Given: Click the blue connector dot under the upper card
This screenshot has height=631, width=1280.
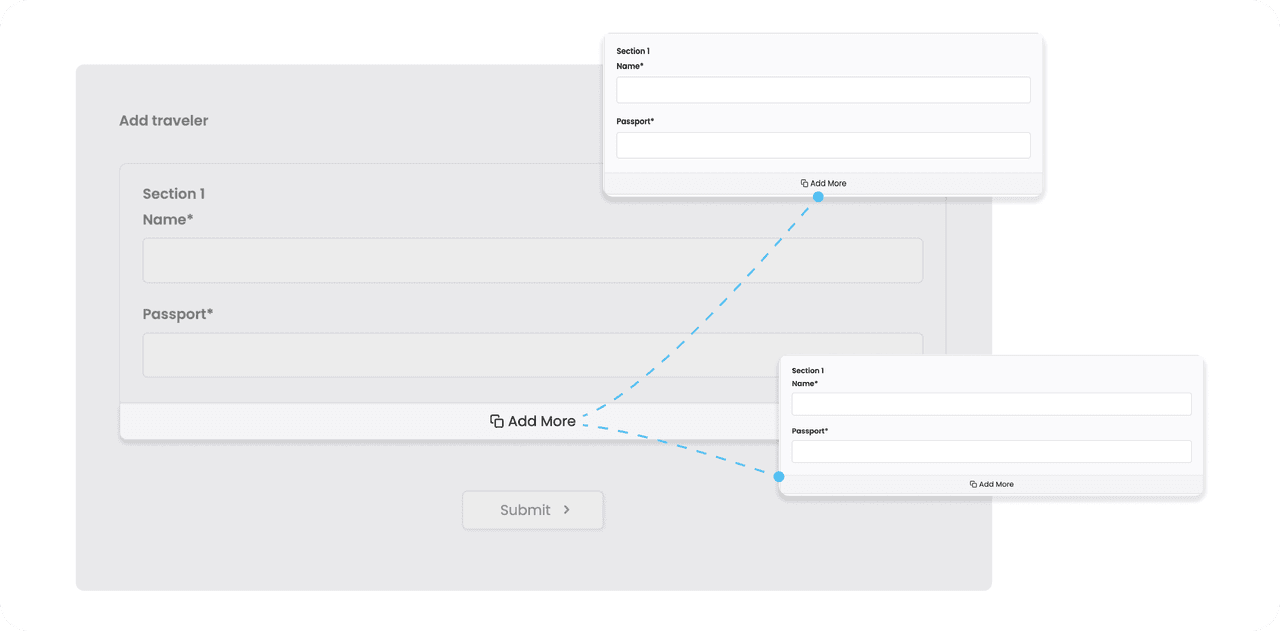Looking at the screenshot, I should tap(818, 197).
